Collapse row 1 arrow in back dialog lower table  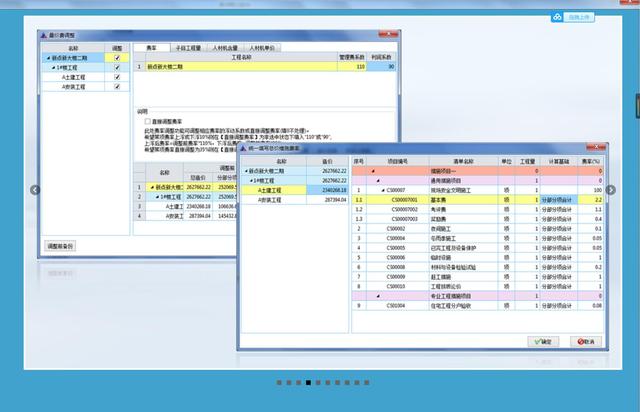(x=153, y=187)
